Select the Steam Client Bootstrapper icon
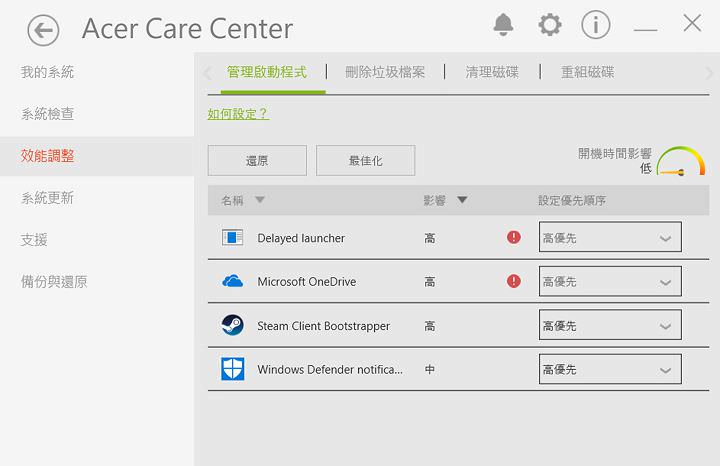The image size is (720, 466). coord(233,326)
